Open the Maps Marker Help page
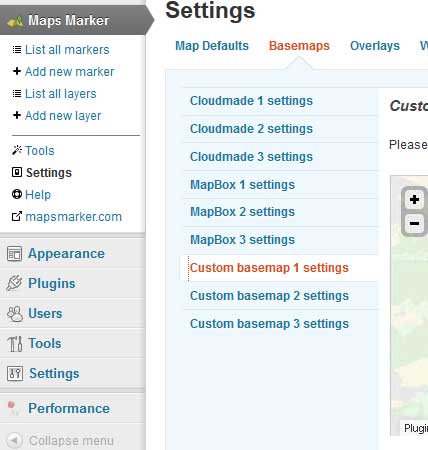Screen dimensions: 428x450 pos(38,195)
